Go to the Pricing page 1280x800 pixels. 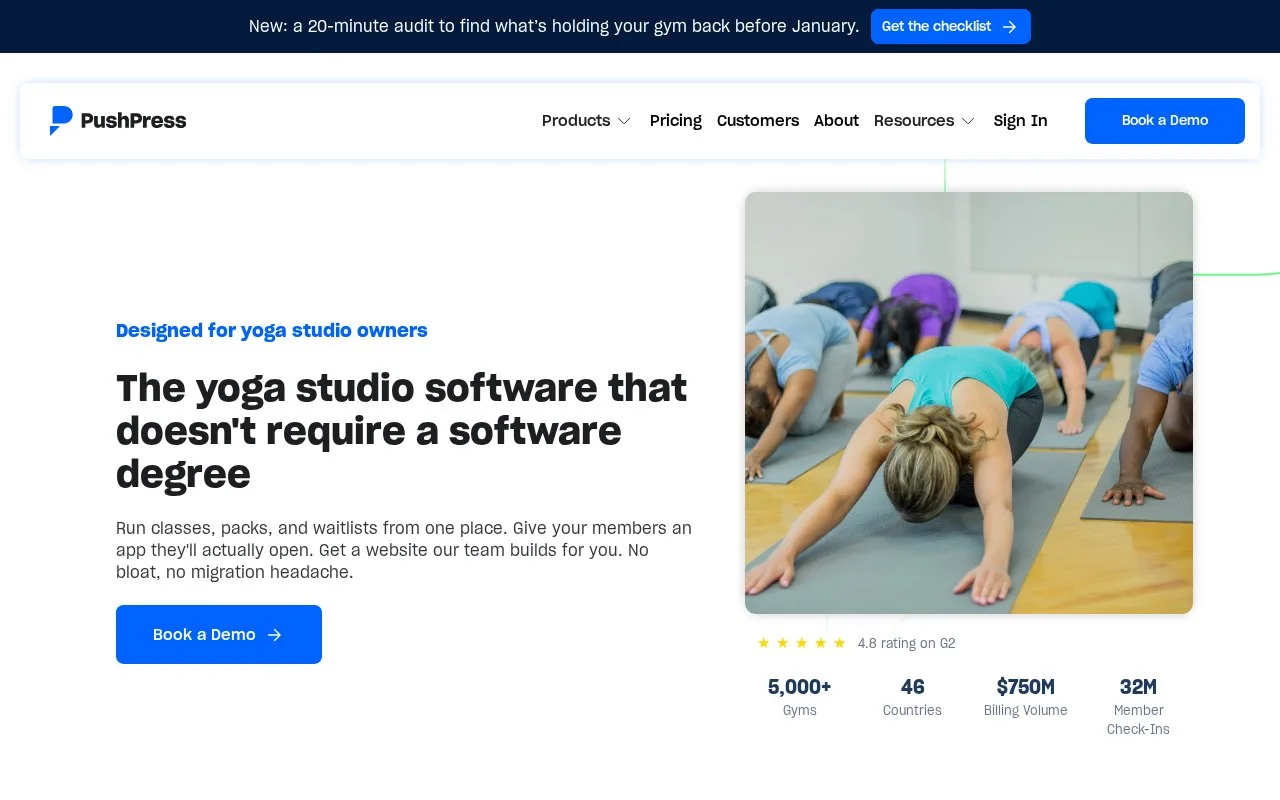[x=676, y=121]
